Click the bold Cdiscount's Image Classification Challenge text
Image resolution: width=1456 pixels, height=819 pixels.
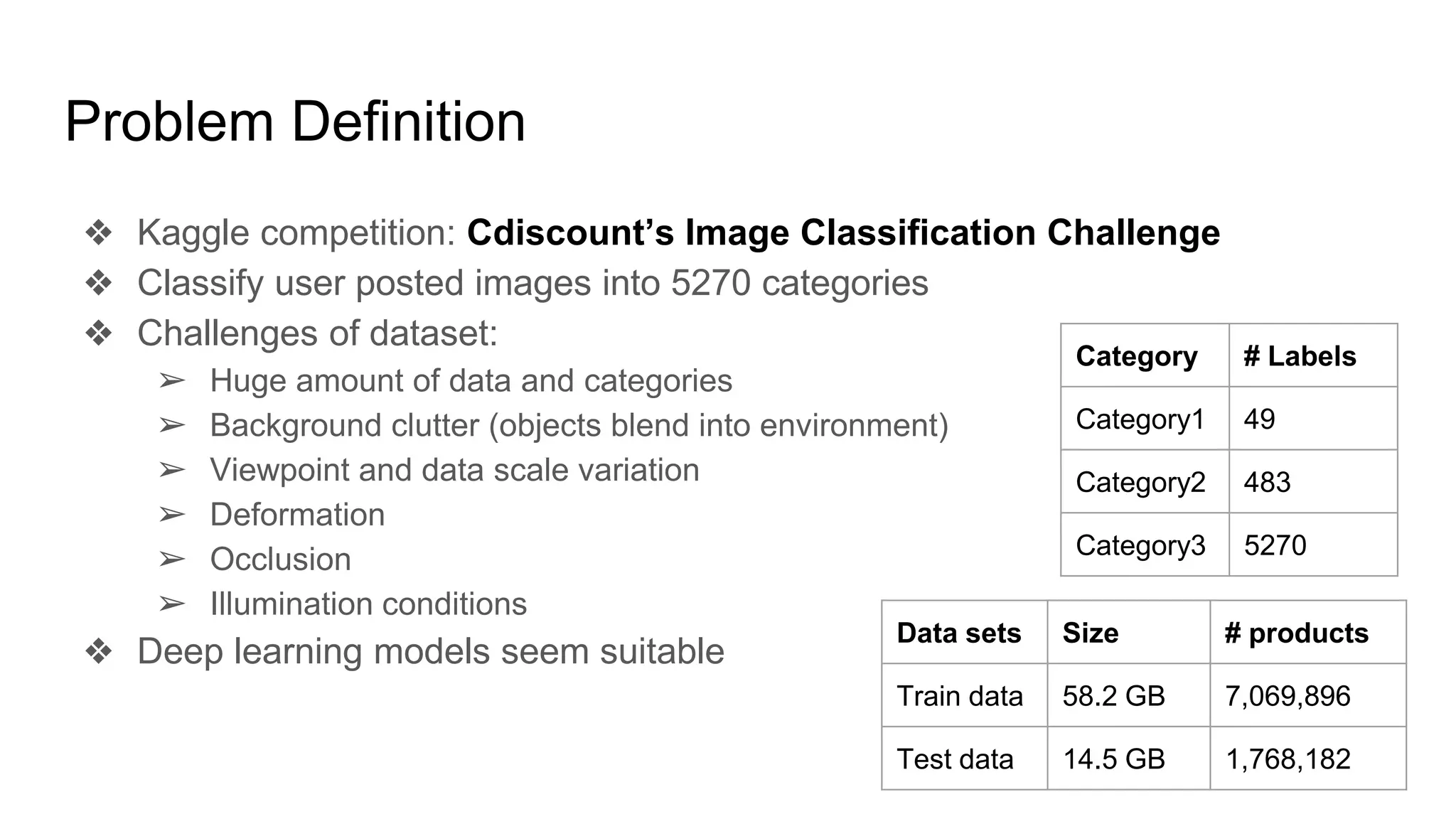(x=843, y=232)
